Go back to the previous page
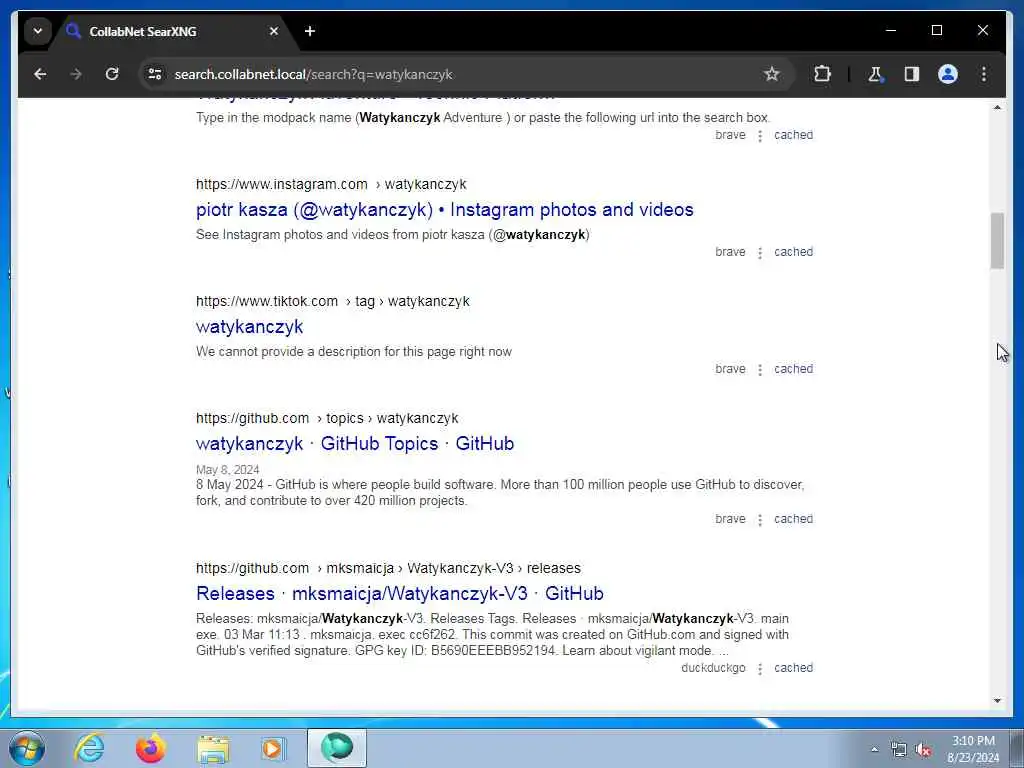The image size is (1024, 768). 40,74
